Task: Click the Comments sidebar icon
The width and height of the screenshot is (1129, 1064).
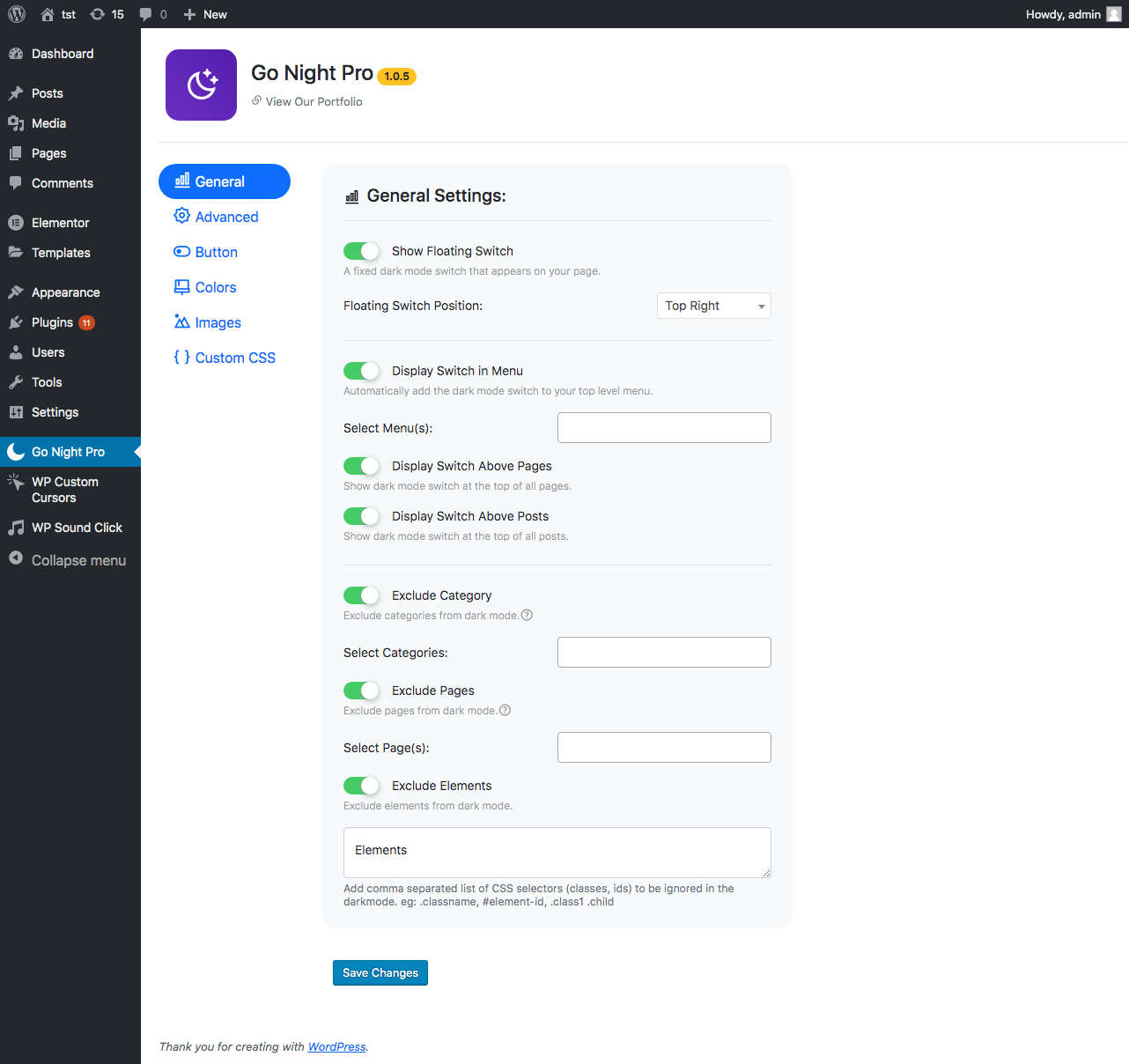Action: 16,183
